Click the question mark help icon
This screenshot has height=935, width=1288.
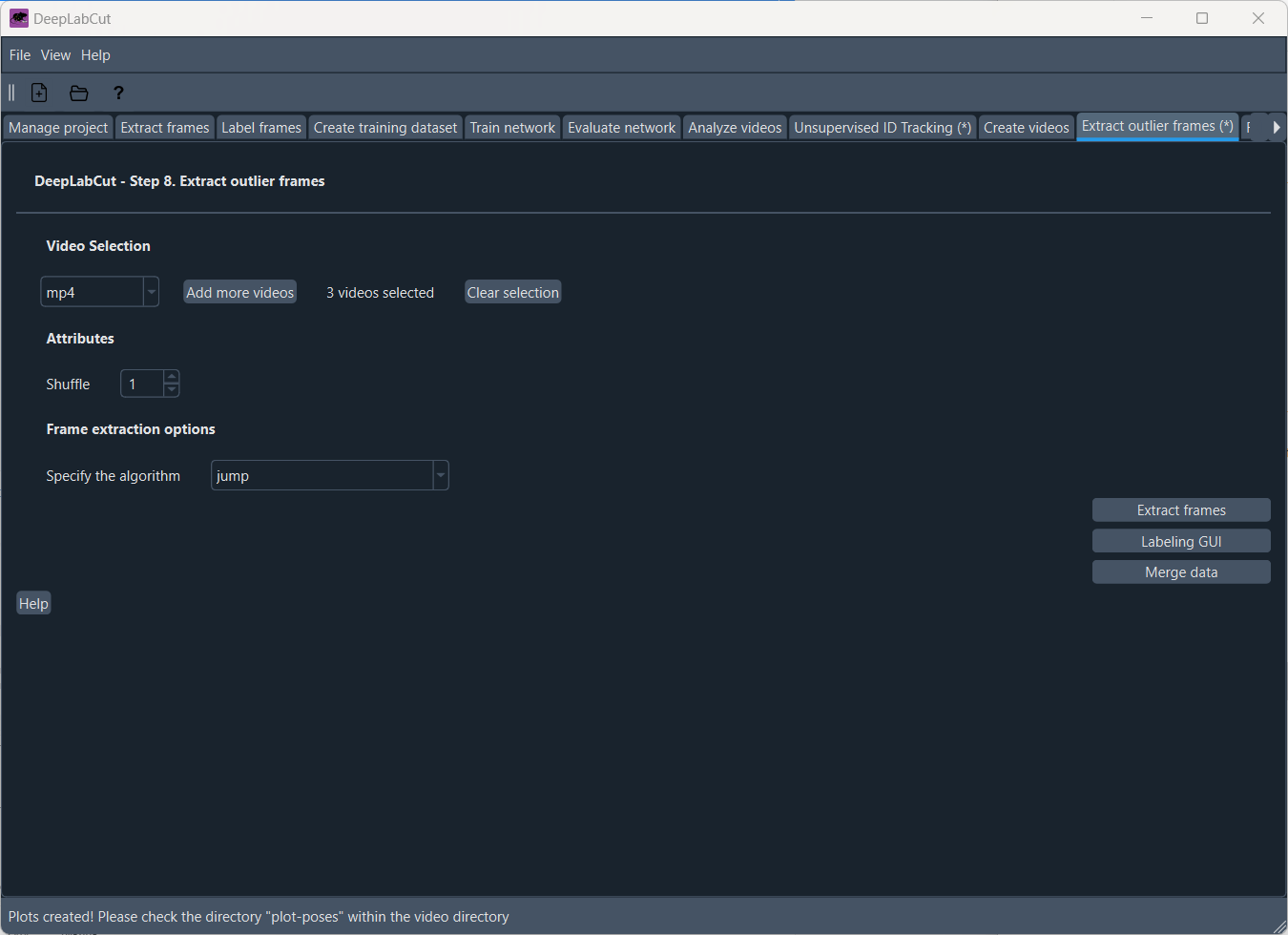point(118,93)
